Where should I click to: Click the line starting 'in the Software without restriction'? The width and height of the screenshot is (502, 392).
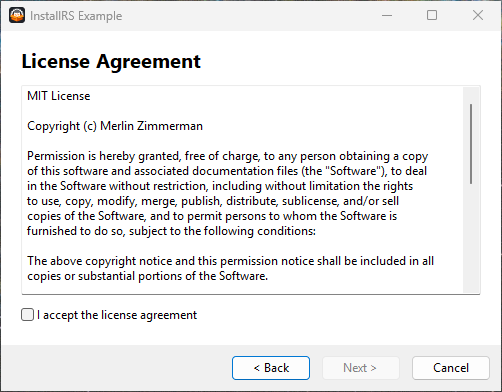220,186
